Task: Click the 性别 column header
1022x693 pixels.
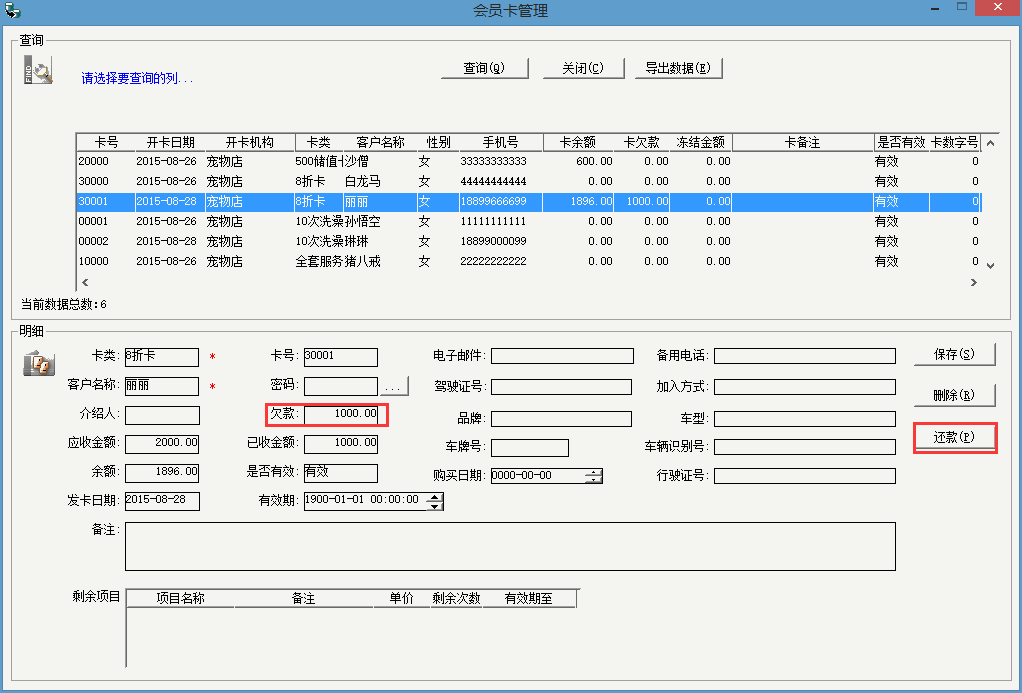Action: [438, 142]
